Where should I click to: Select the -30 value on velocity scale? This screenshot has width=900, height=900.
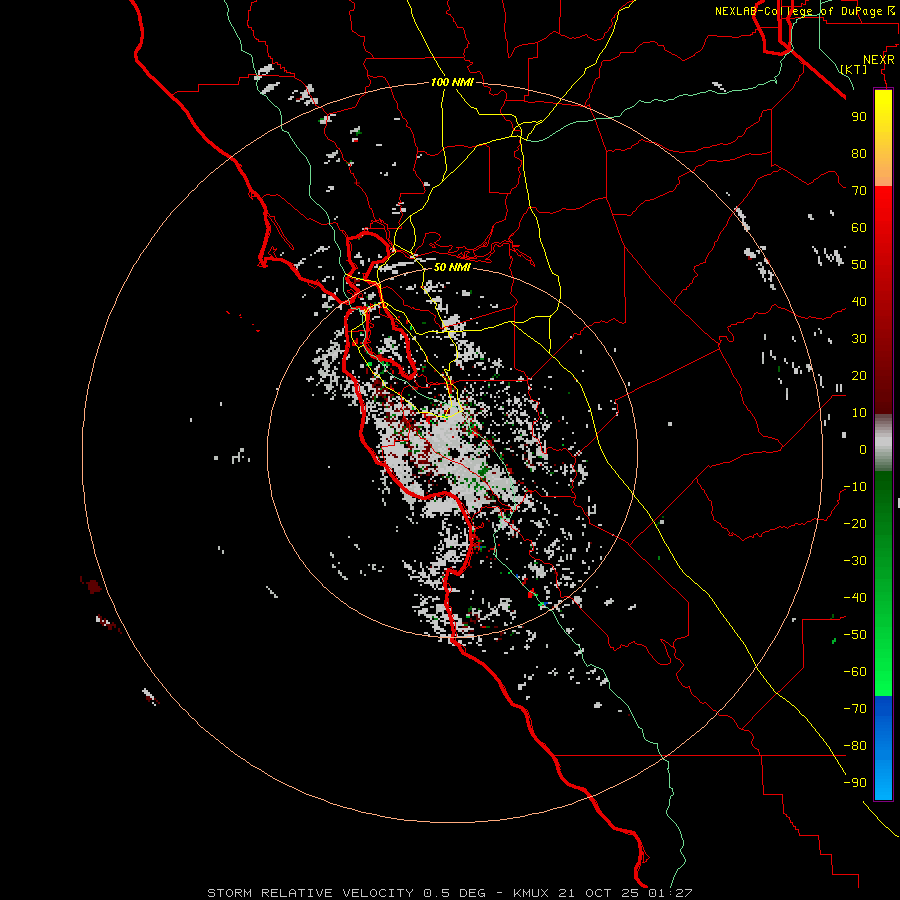pos(855,561)
